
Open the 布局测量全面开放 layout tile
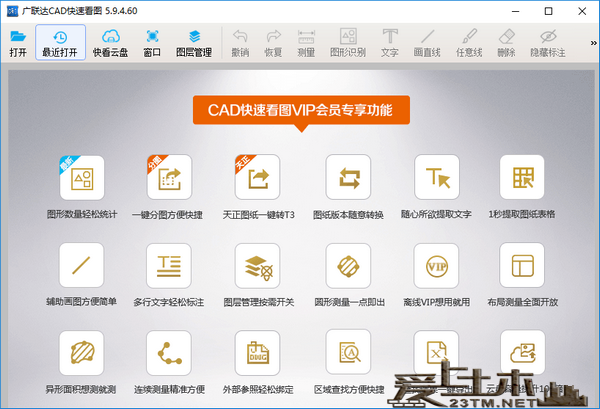[x=522, y=265]
